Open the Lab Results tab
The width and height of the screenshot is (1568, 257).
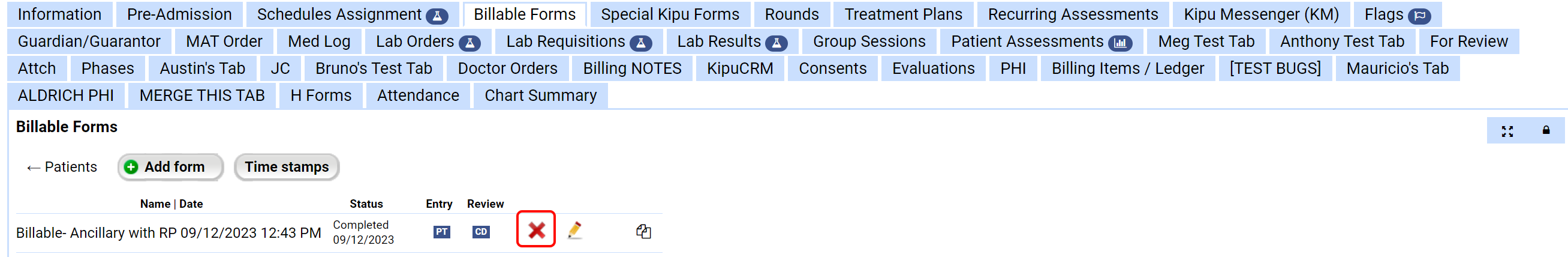click(732, 41)
